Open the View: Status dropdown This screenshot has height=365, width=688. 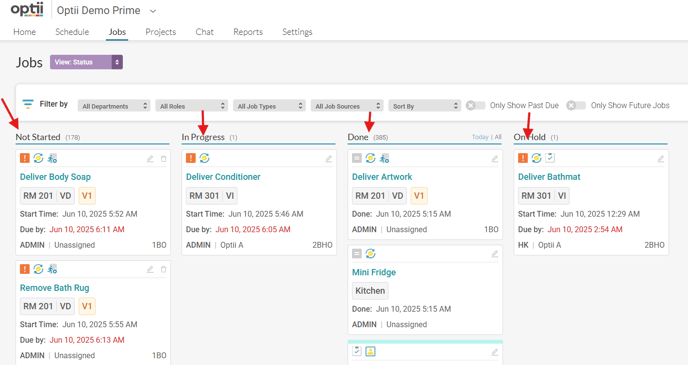(86, 62)
